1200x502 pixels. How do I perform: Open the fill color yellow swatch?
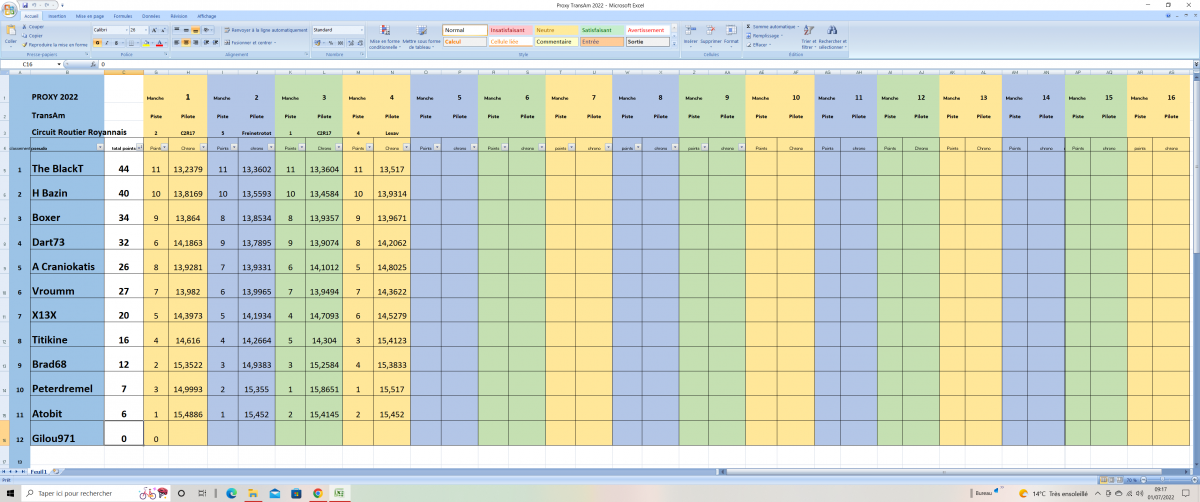[x=145, y=43]
